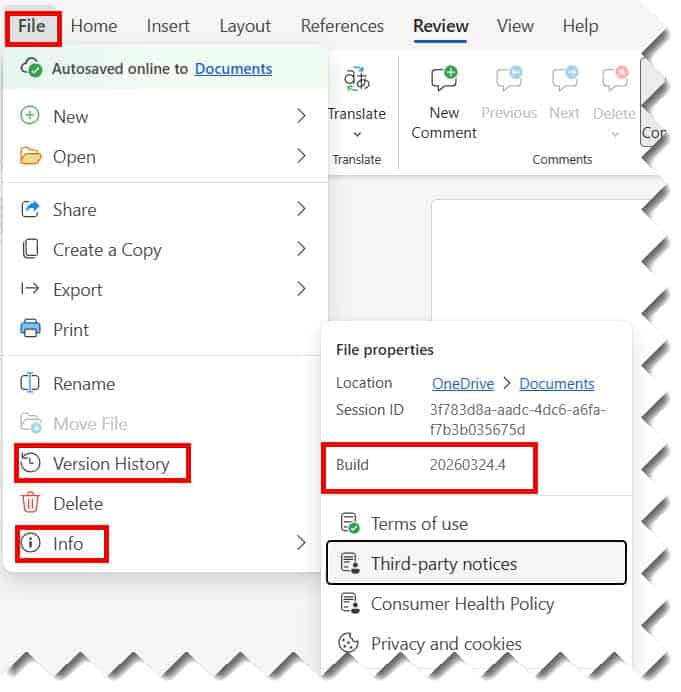This screenshot has width=681, height=692.
Task: Choose the New menu entry
Action: pos(164,117)
